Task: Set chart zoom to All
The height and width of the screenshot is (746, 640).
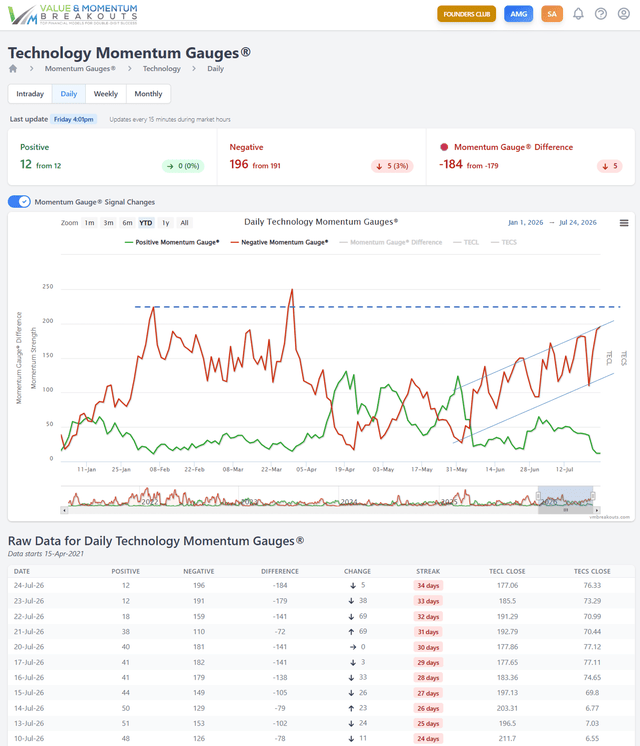Action: (185, 223)
